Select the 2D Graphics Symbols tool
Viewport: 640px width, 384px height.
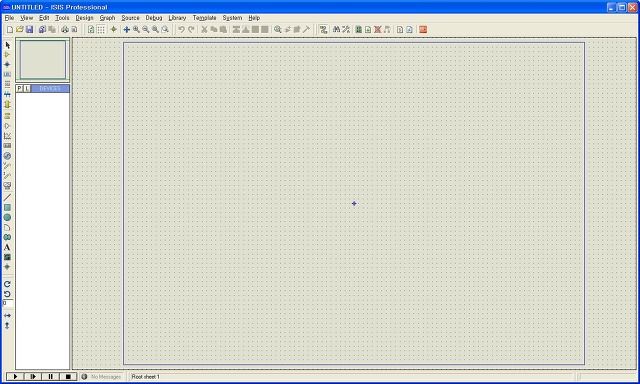(x=7, y=257)
